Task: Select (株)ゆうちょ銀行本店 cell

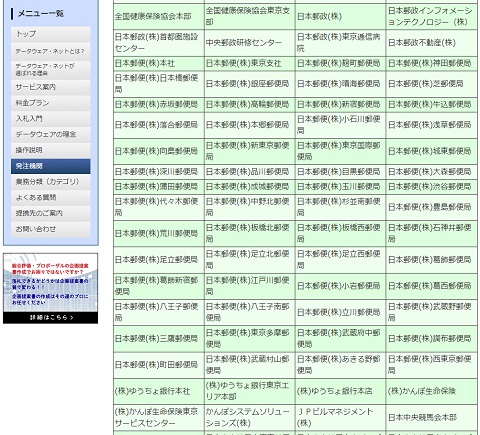Action: [340, 391]
